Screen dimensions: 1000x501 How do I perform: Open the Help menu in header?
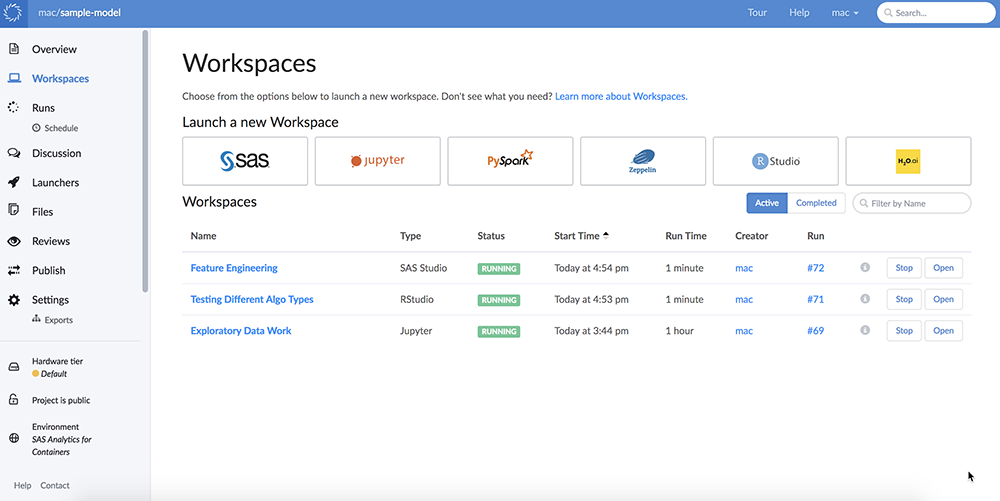(x=799, y=13)
